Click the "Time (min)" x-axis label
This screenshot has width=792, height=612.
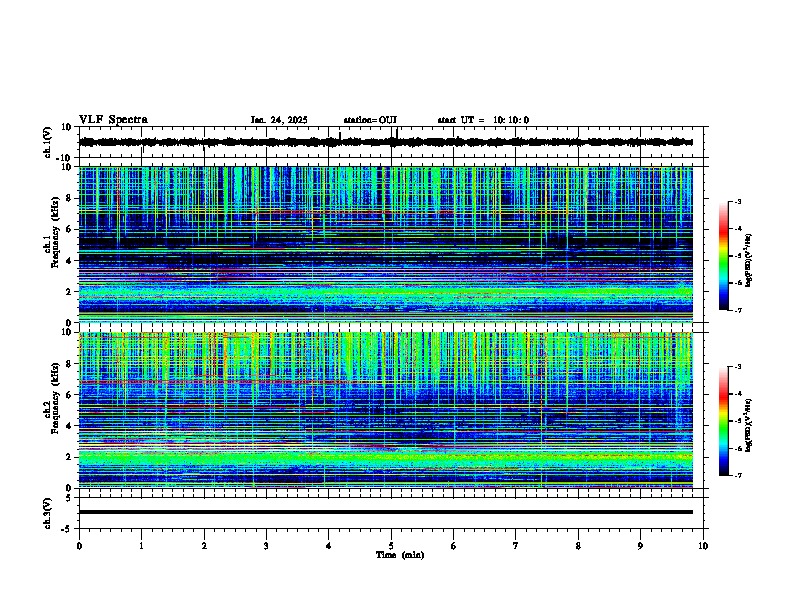[x=400, y=555]
